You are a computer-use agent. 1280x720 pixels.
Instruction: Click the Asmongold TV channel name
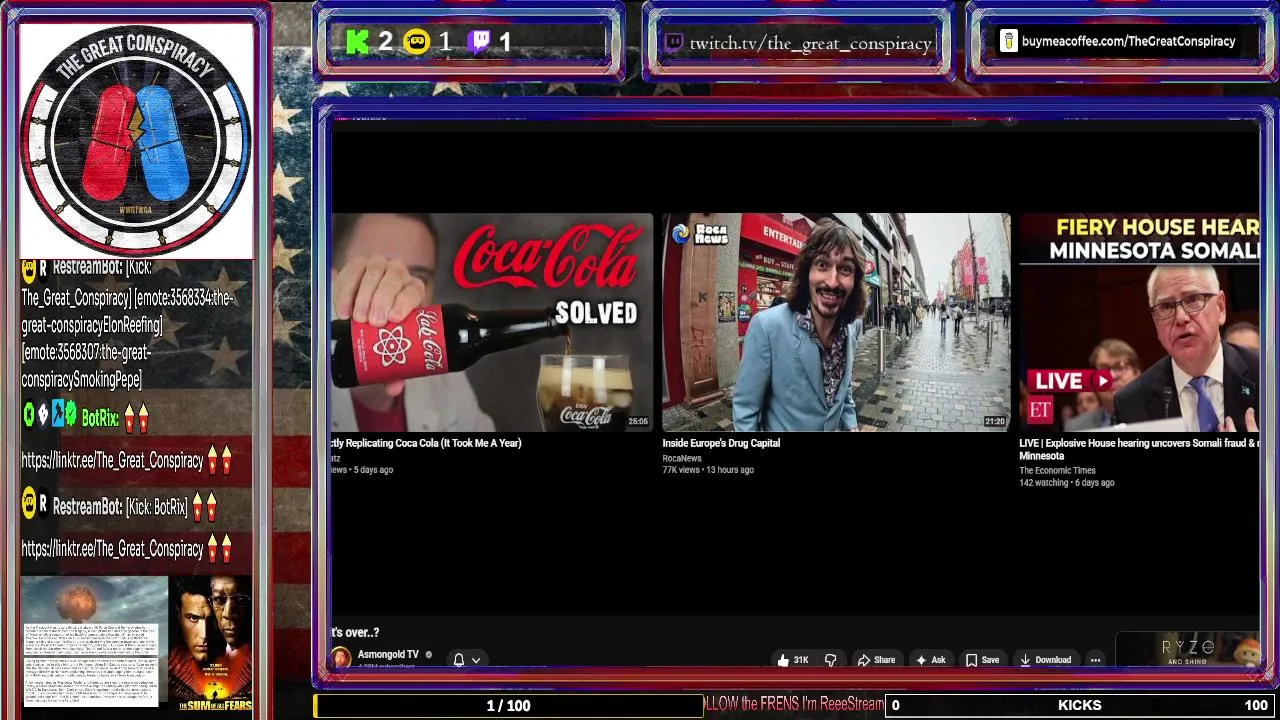[388, 655]
